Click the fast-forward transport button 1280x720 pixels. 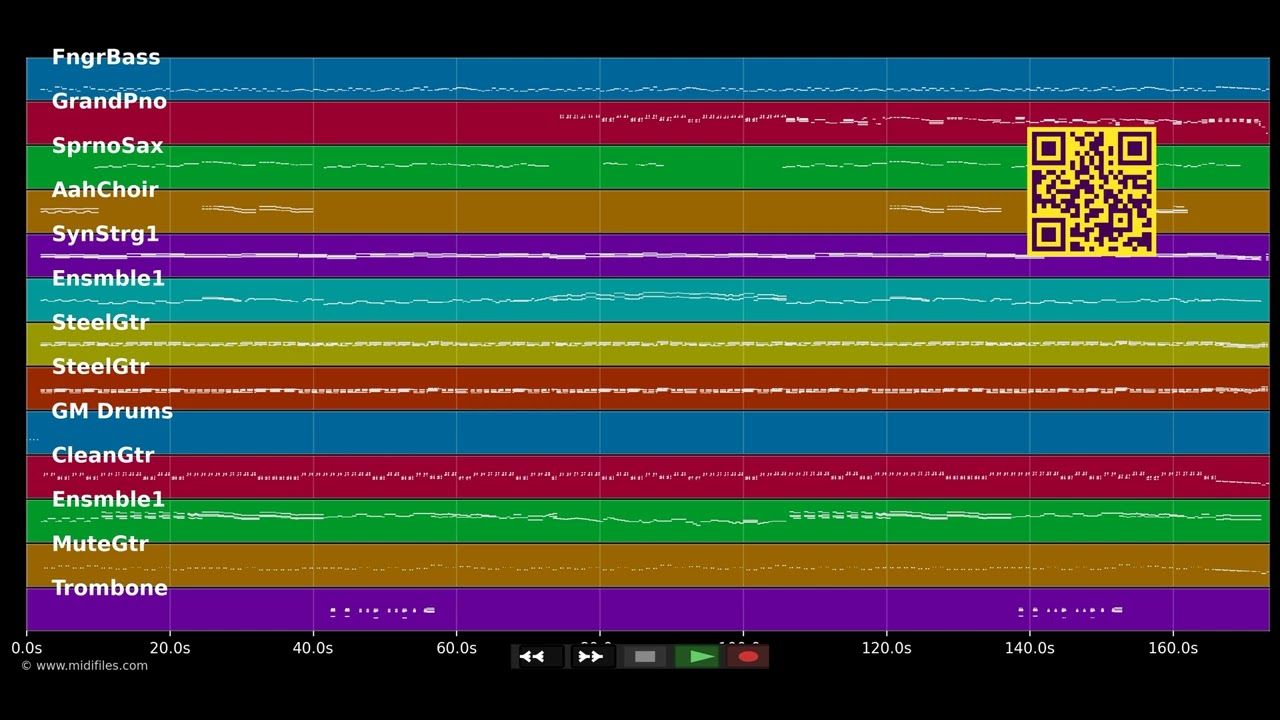(x=592, y=657)
